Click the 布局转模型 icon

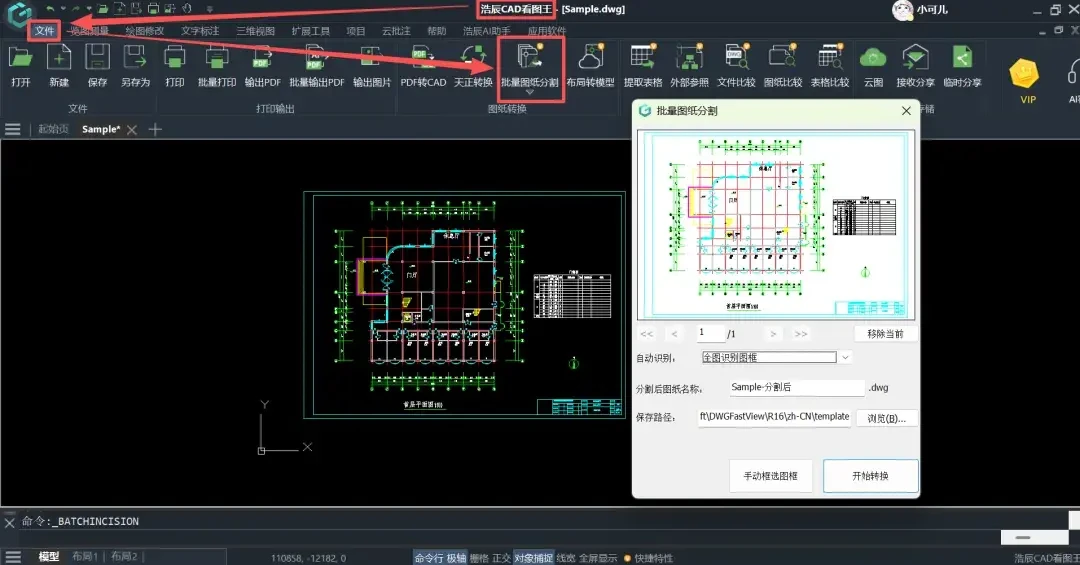click(590, 58)
